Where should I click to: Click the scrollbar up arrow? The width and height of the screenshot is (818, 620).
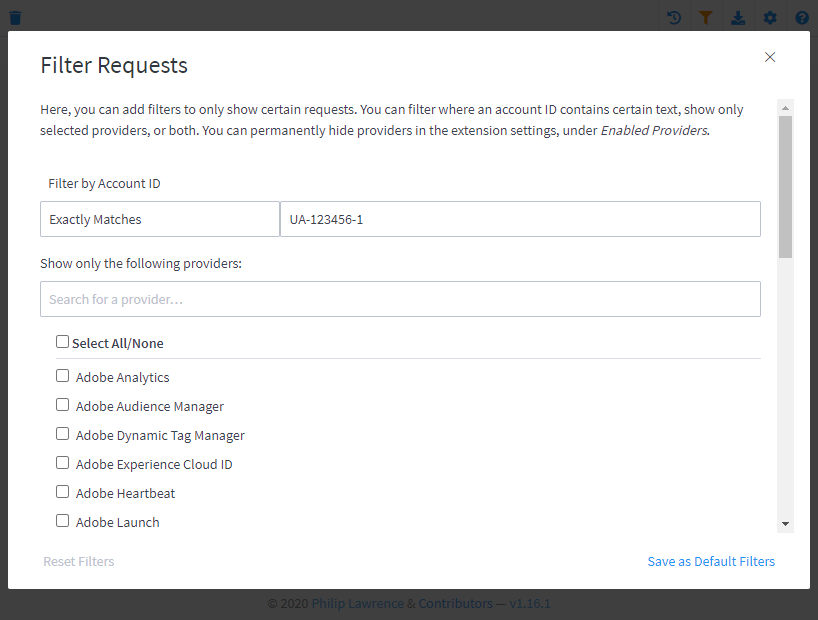(x=785, y=108)
